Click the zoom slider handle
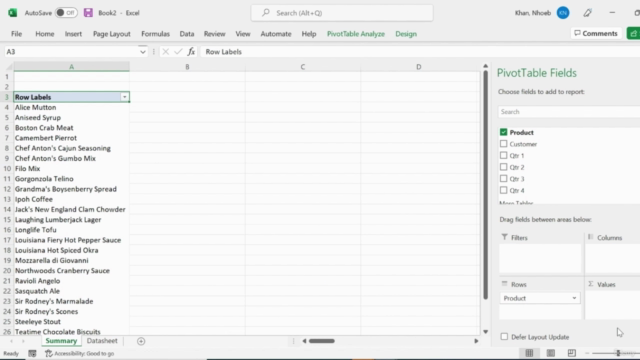This screenshot has height=360, width=640. pos(618,353)
